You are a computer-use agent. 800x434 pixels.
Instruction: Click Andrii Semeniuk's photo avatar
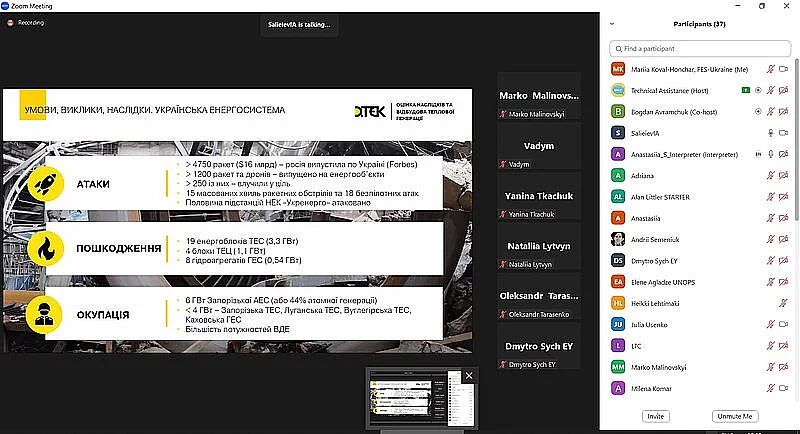(618, 239)
